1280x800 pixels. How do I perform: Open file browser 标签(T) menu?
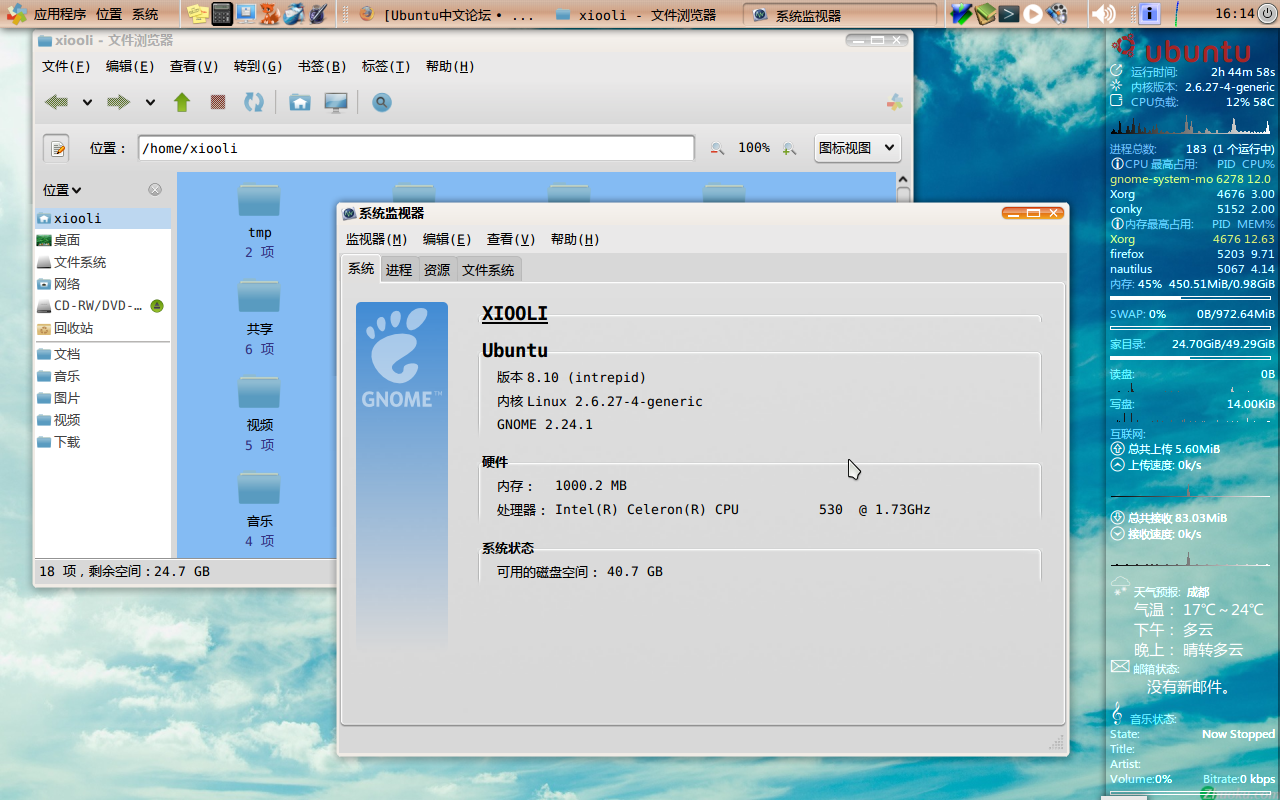(x=386, y=66)
